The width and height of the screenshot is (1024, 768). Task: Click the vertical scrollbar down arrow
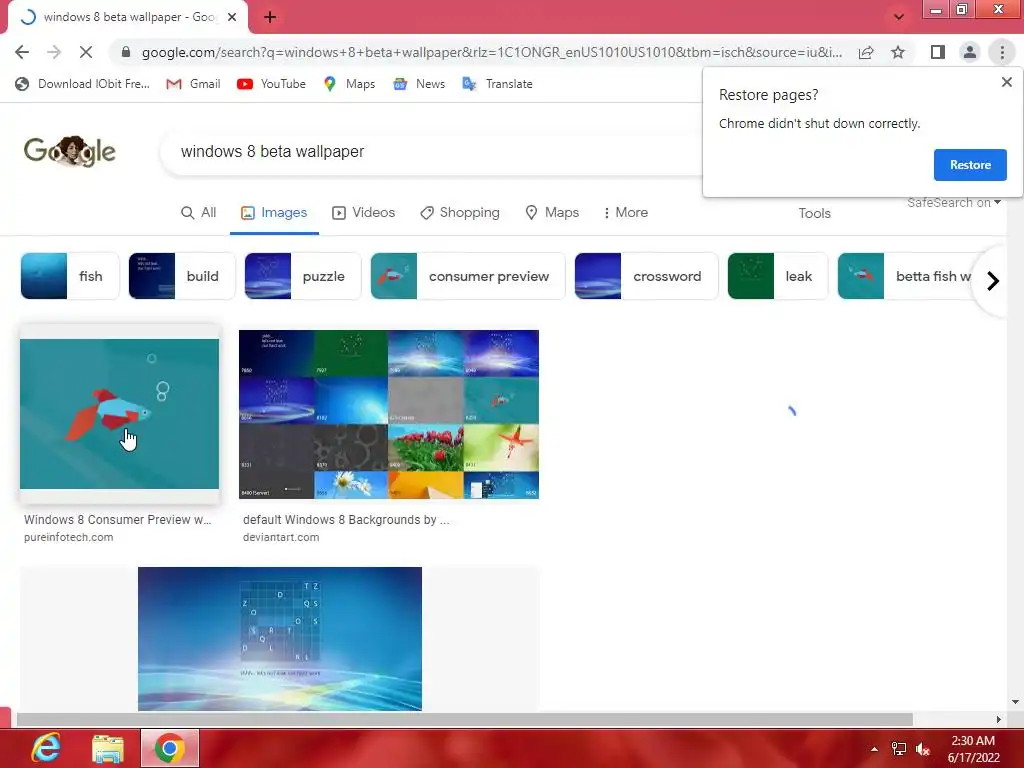click(x=1015, y=702)
